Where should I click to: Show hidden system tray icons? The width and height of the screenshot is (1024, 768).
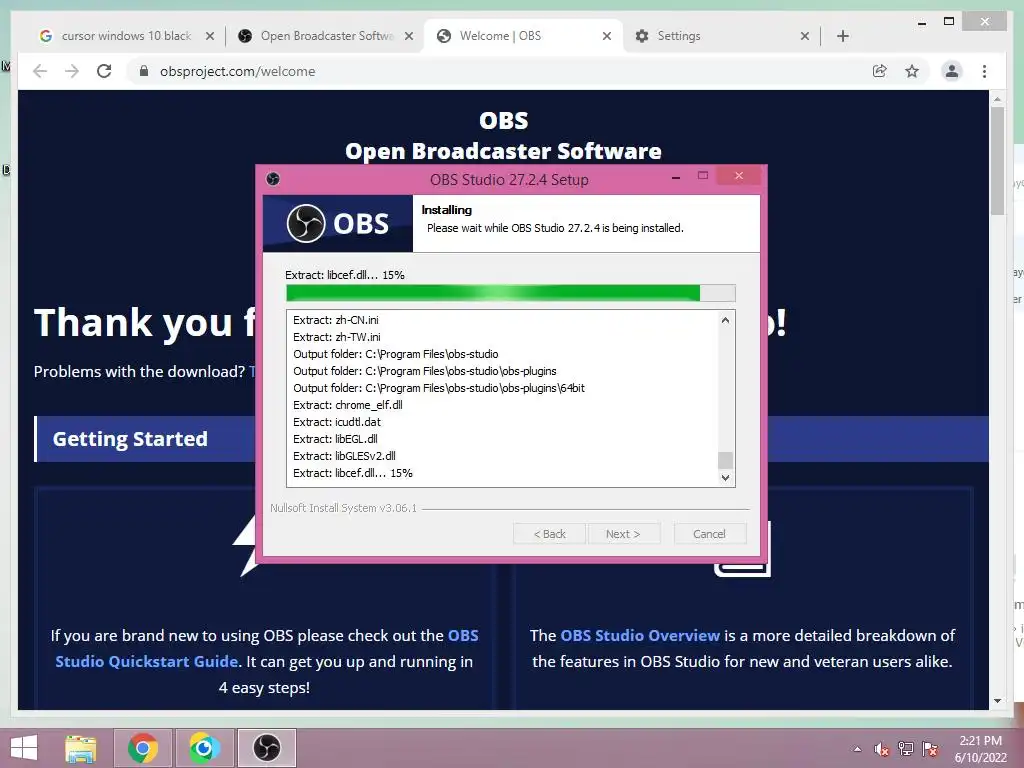coord(857,749)
